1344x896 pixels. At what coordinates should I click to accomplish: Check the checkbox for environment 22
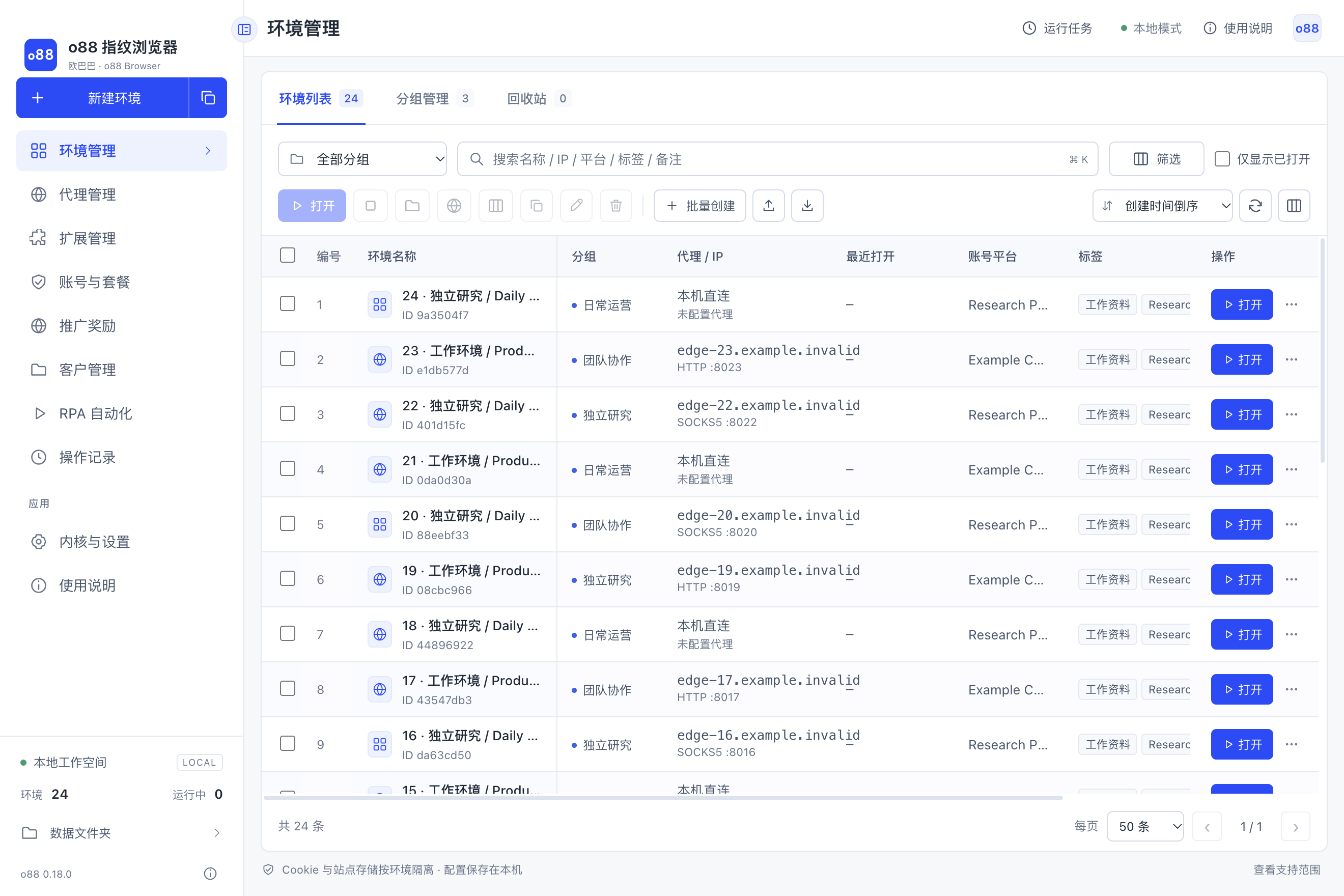coord(288,414)
